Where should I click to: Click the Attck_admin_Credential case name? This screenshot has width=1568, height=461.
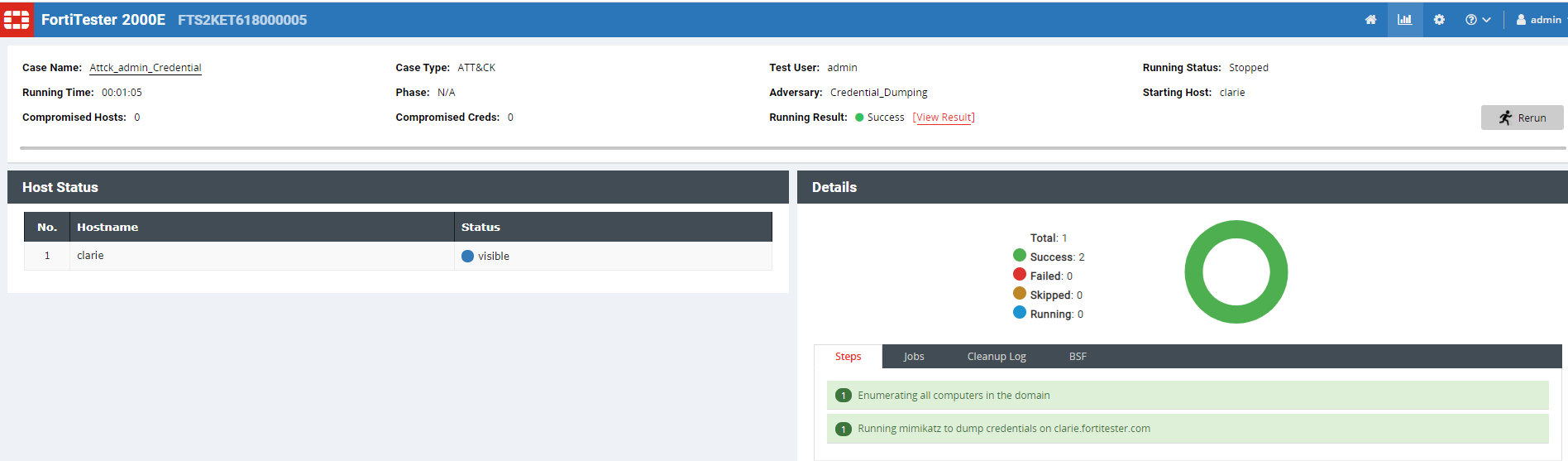click(x=146, y=68)
